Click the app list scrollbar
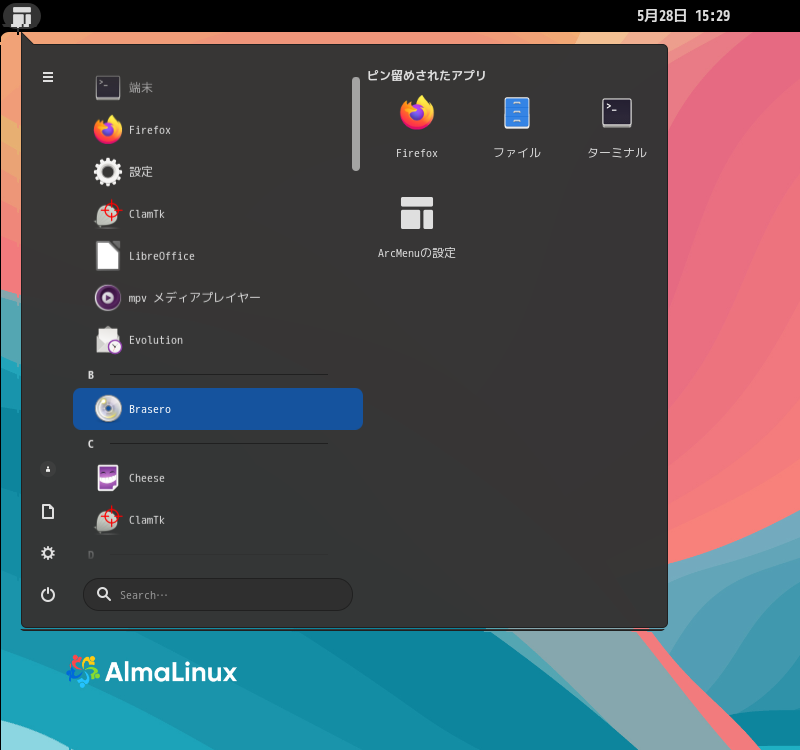The image size is (800, 750). 356,124
